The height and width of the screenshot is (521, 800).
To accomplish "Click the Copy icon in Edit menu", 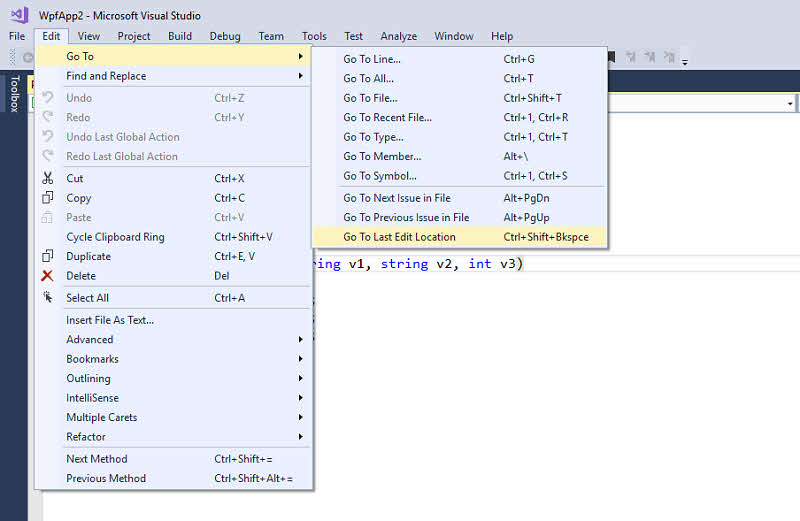I will point(47,197).
